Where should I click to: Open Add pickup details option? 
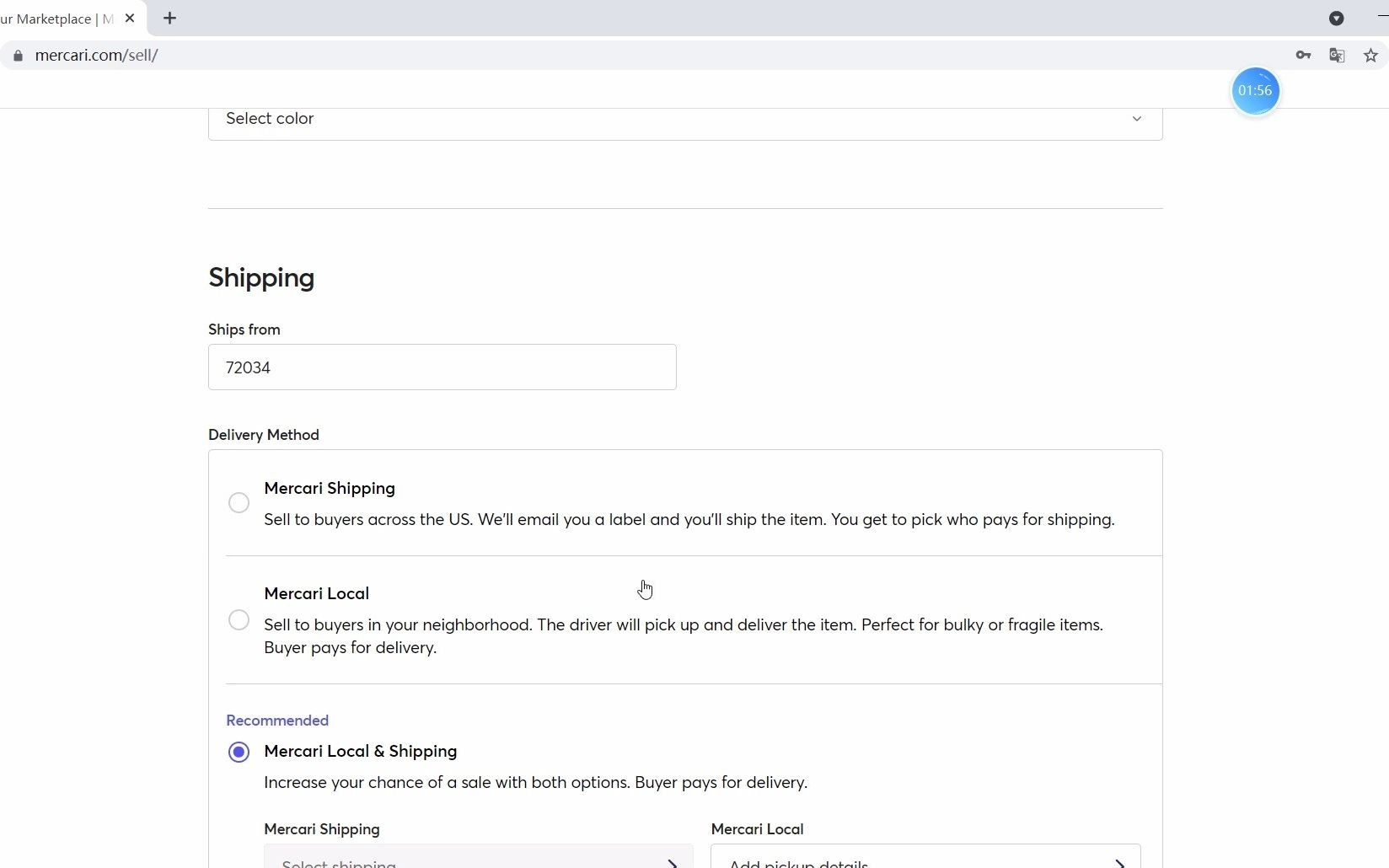click(925, 858)
